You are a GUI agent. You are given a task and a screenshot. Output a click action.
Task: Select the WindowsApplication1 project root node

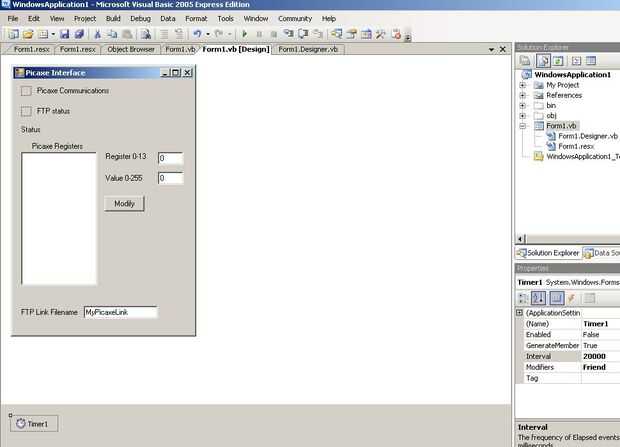(x=573, y=75)
